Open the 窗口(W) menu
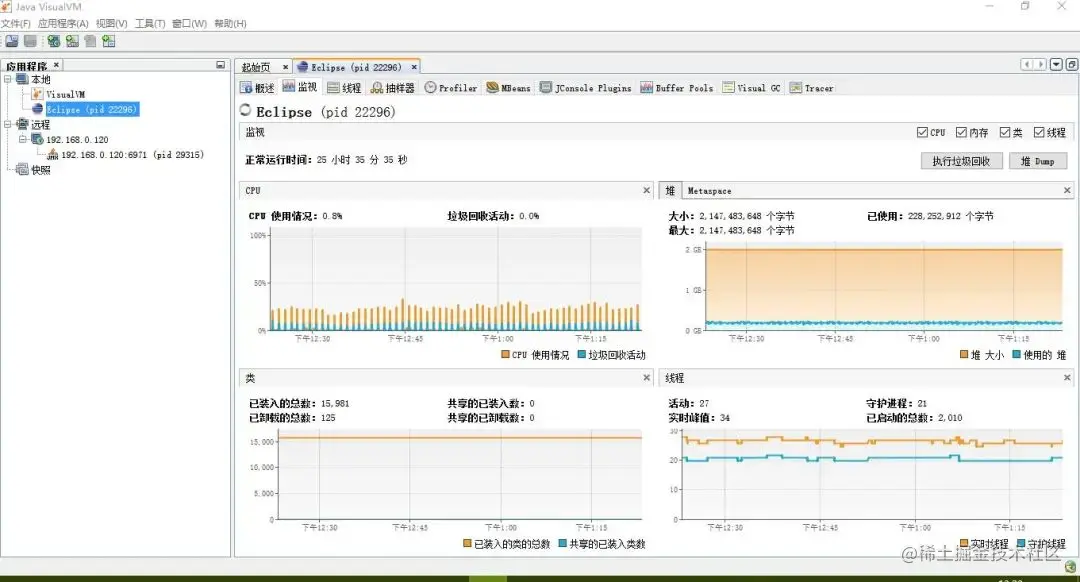This screenshot has width=1080, height=582. (x=189, y=23)
